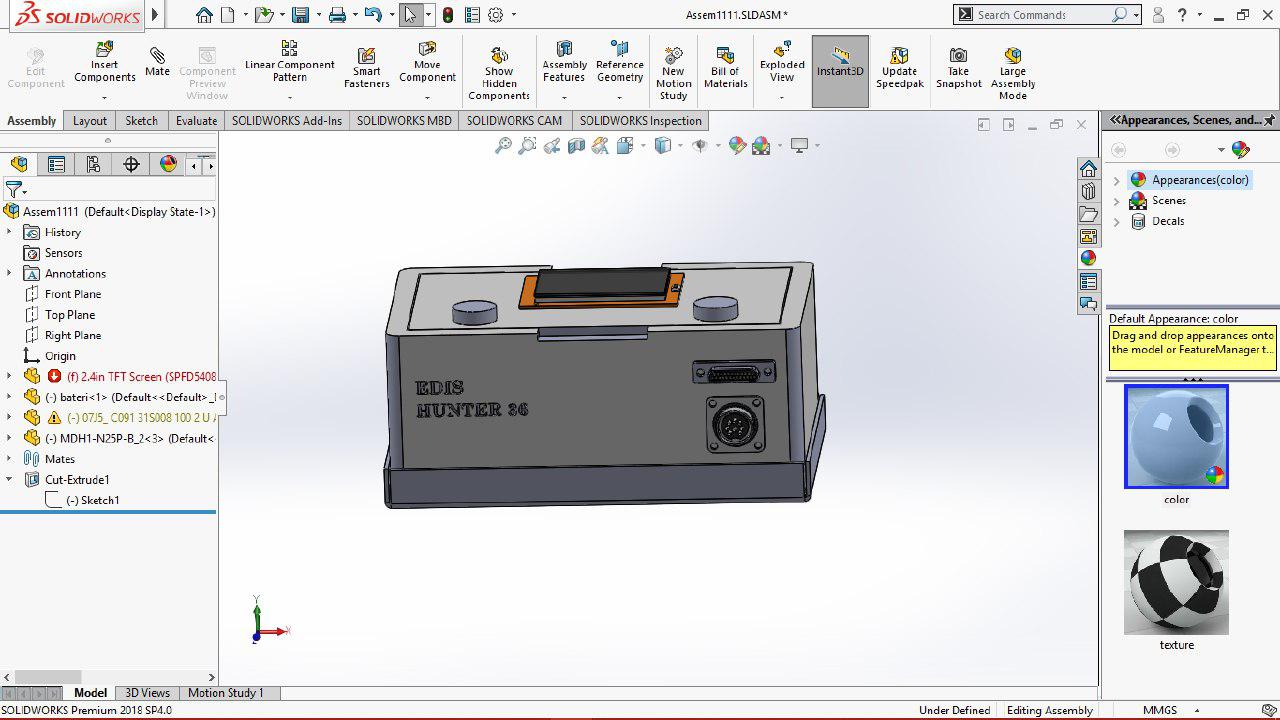
Task: Select the Top Plane in the tree
Action: coord(70,315)
